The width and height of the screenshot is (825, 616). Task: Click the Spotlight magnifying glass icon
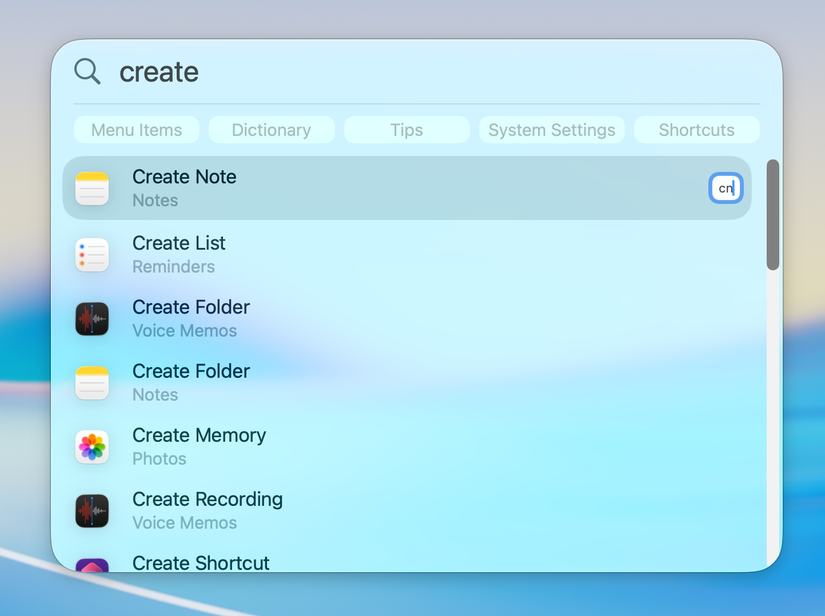tap(87, 71)
